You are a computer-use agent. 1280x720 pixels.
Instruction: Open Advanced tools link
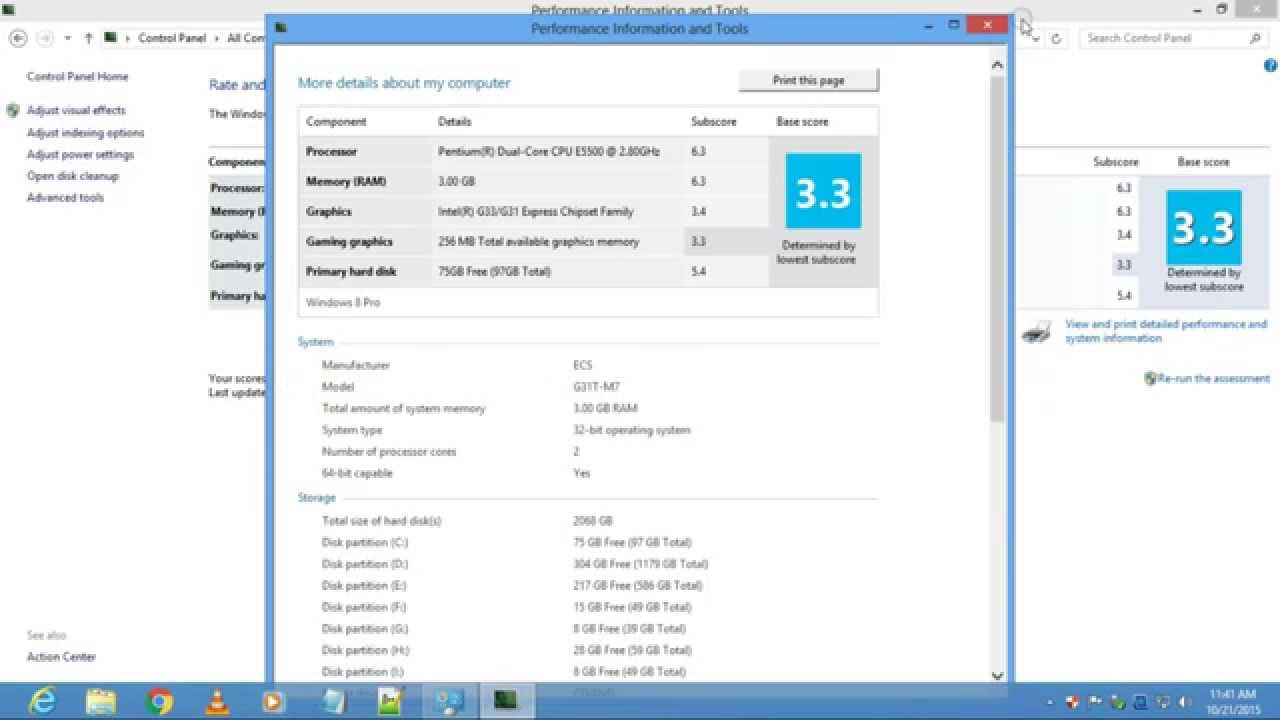pos(65,198)
